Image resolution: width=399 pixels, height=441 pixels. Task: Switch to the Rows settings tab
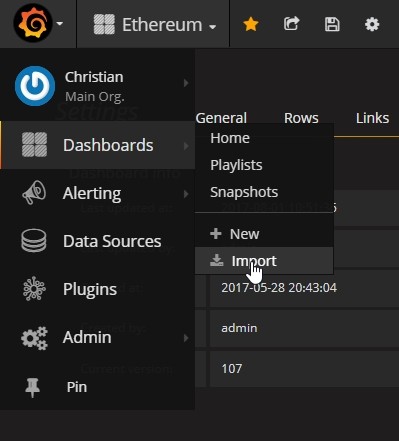coord(301,118)
